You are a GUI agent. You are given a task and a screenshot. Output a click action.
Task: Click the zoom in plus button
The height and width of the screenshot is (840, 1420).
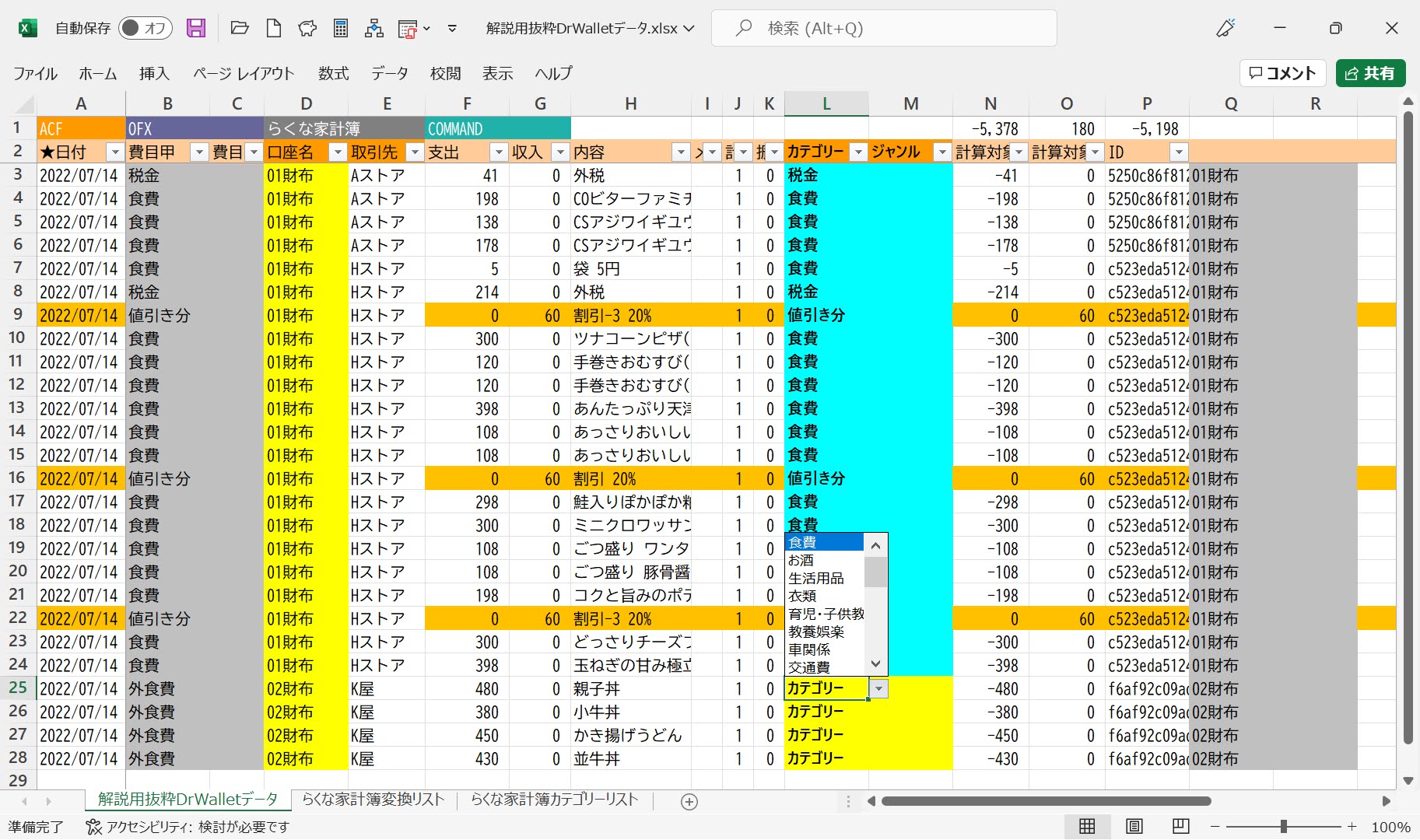pos(1352,827)
